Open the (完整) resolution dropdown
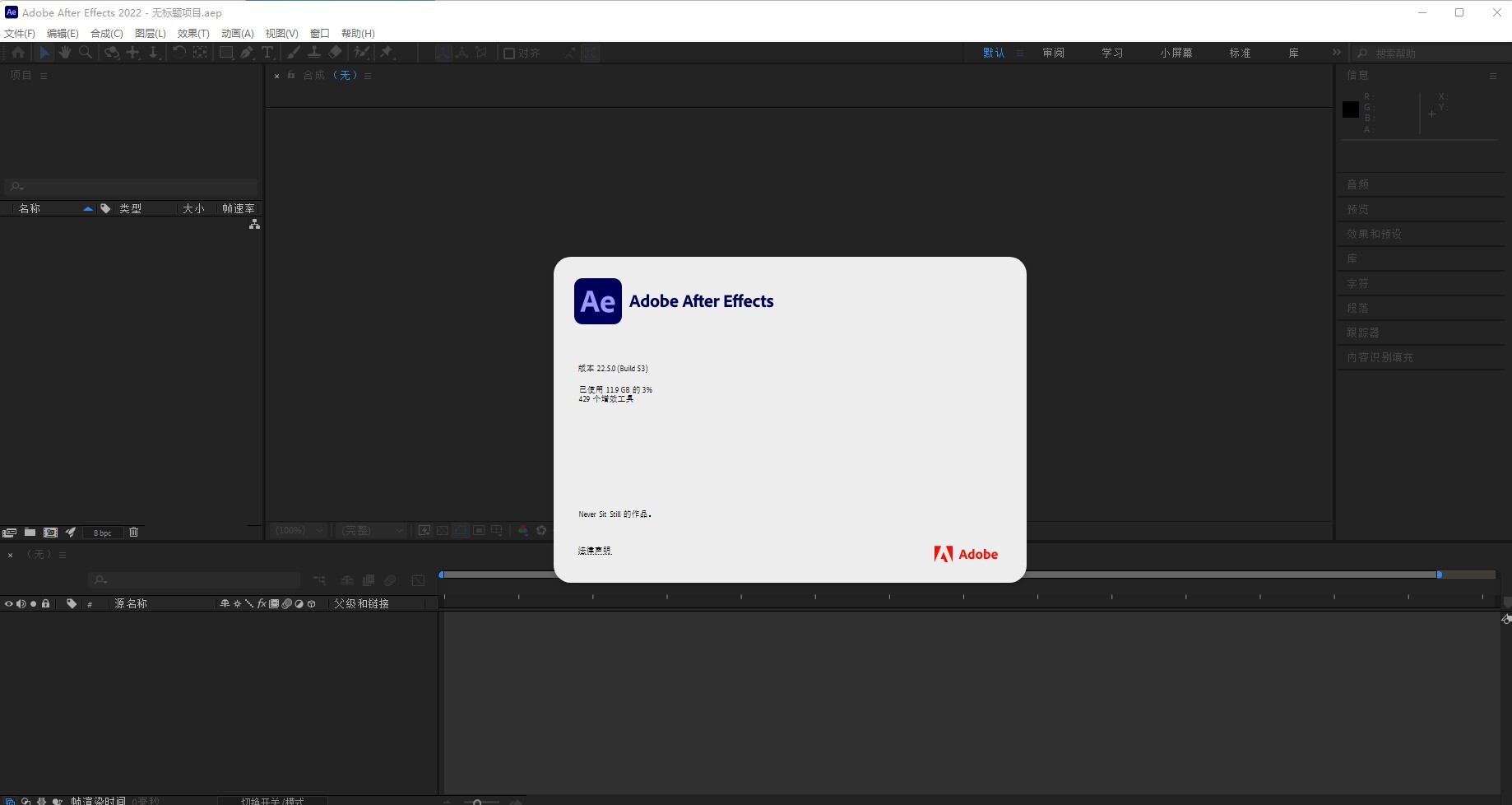Image resolution: width=1512 pixels, height=805 pixels. 370,530
